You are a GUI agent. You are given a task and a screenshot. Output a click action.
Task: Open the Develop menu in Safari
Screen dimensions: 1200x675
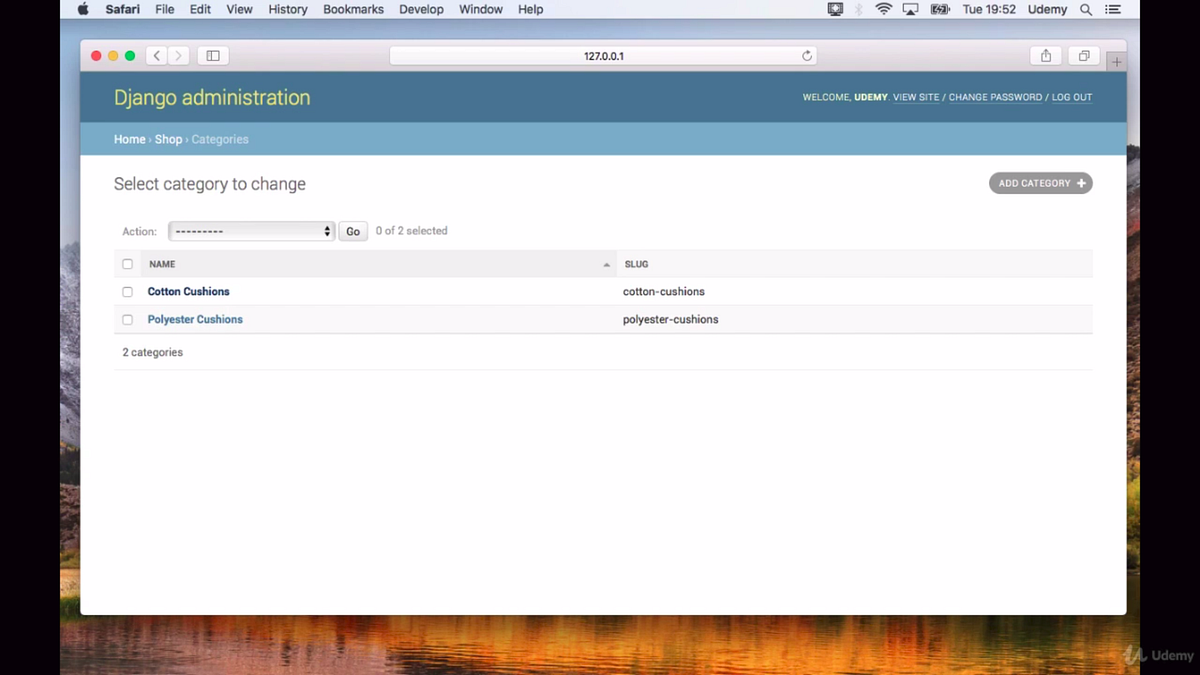[421, 9]
